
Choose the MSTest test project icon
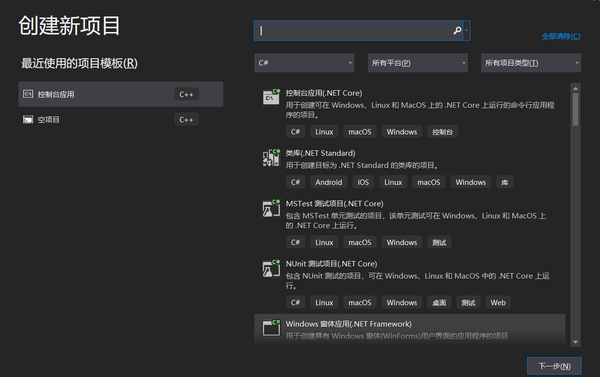[271, 208]
